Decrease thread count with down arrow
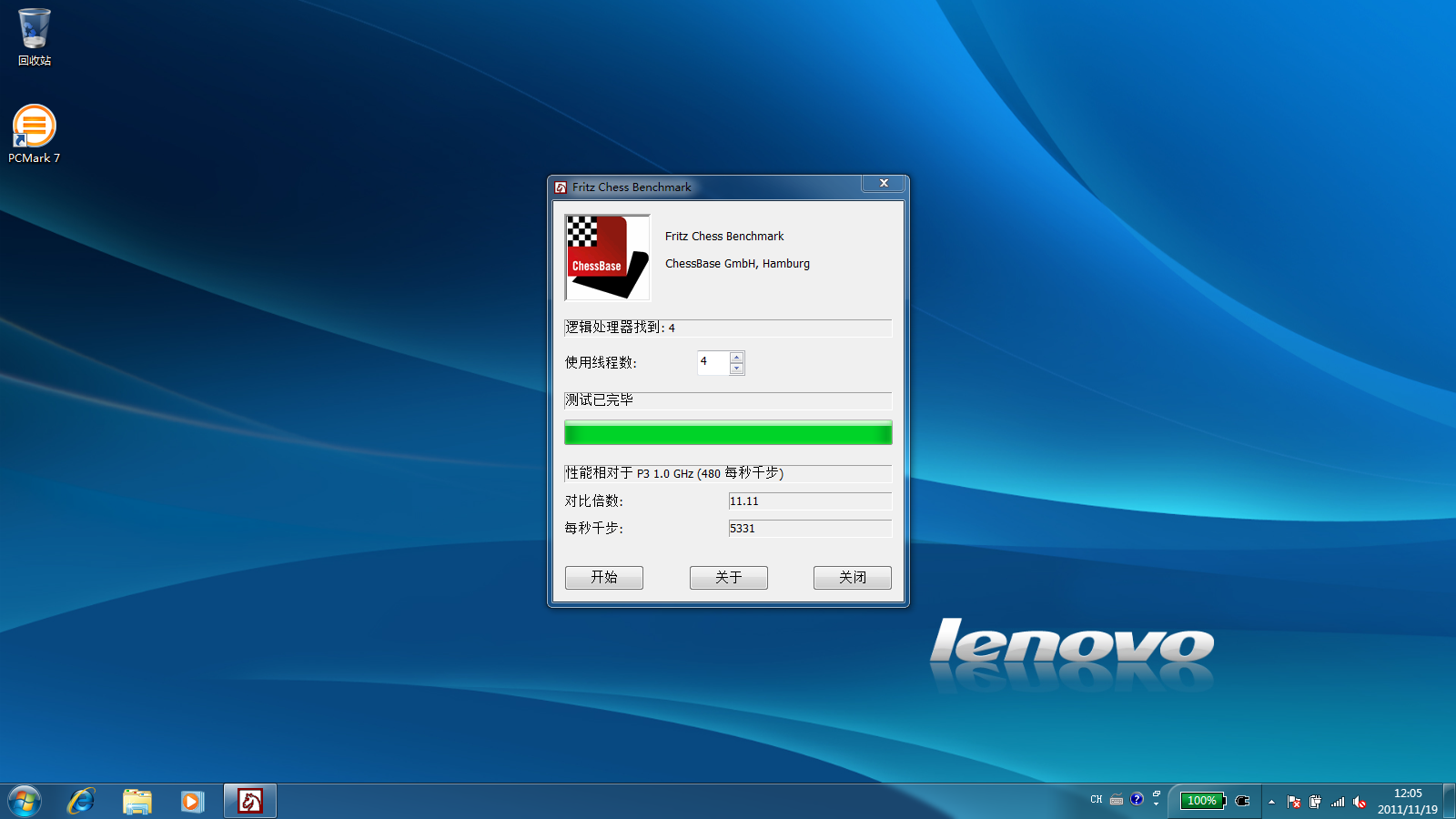The width and height of the screenshot is (1456, 819). [x=737, y=369]
